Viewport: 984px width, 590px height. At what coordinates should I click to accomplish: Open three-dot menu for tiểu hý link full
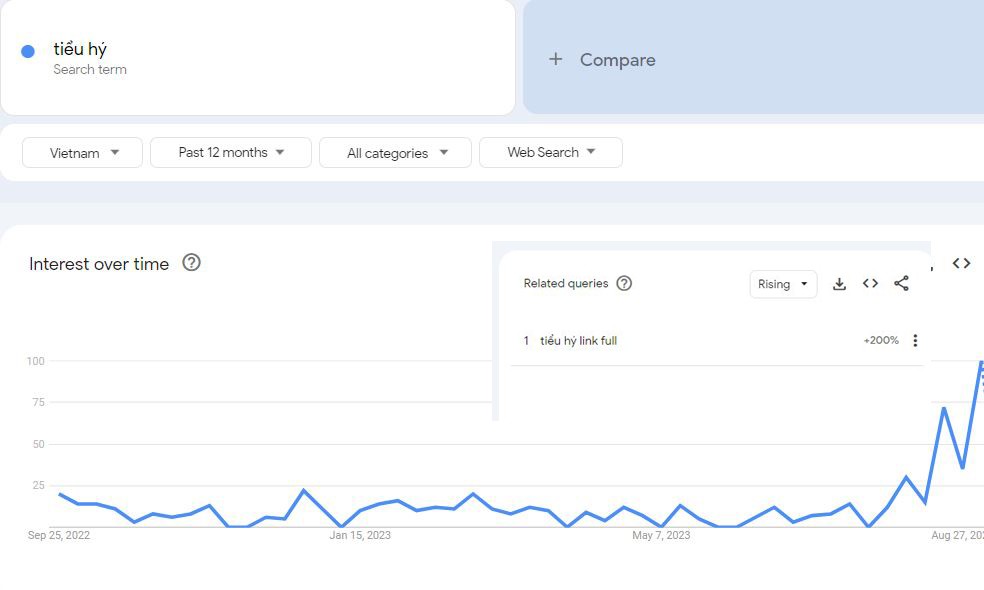(915, 341)
